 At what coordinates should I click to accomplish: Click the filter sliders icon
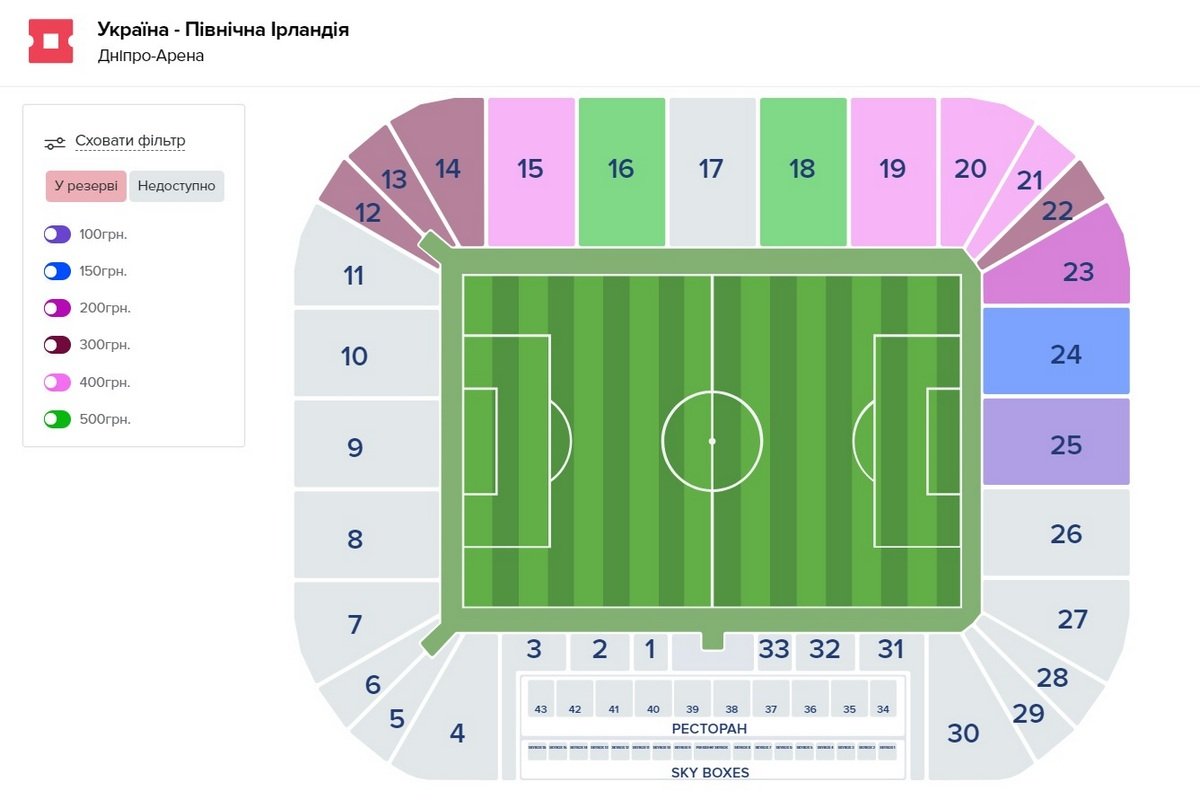pyautogui.click(x=55, y=142)
